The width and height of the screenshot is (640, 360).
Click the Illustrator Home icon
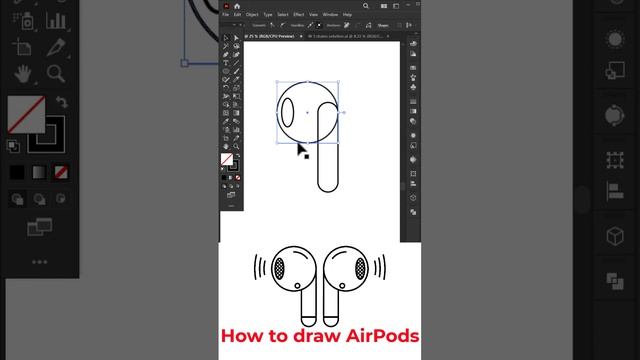(x=237, y=6)
